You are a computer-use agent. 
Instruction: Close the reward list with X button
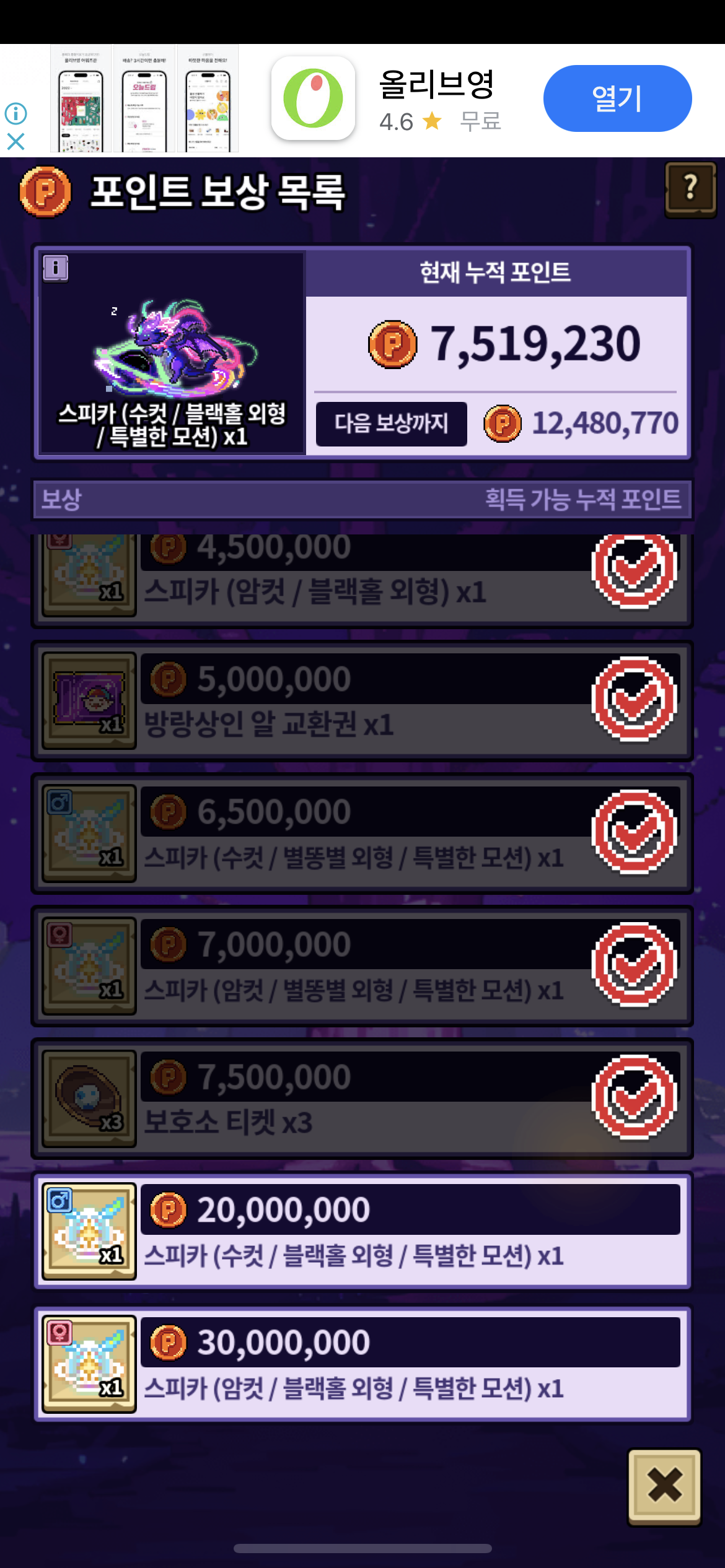pyautogui.click(x=664, y=1486)
